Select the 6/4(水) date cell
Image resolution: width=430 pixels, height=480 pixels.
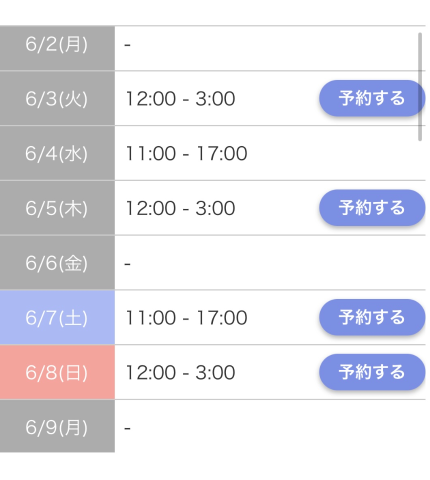(x=57, y=153)
